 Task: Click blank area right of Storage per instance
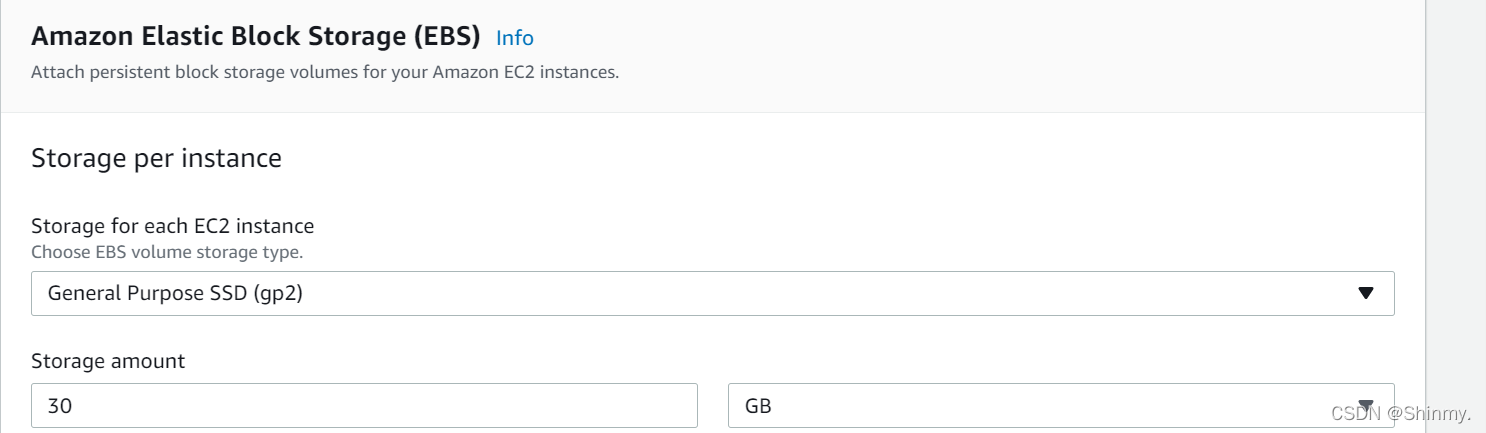click(x=800, y=158)
